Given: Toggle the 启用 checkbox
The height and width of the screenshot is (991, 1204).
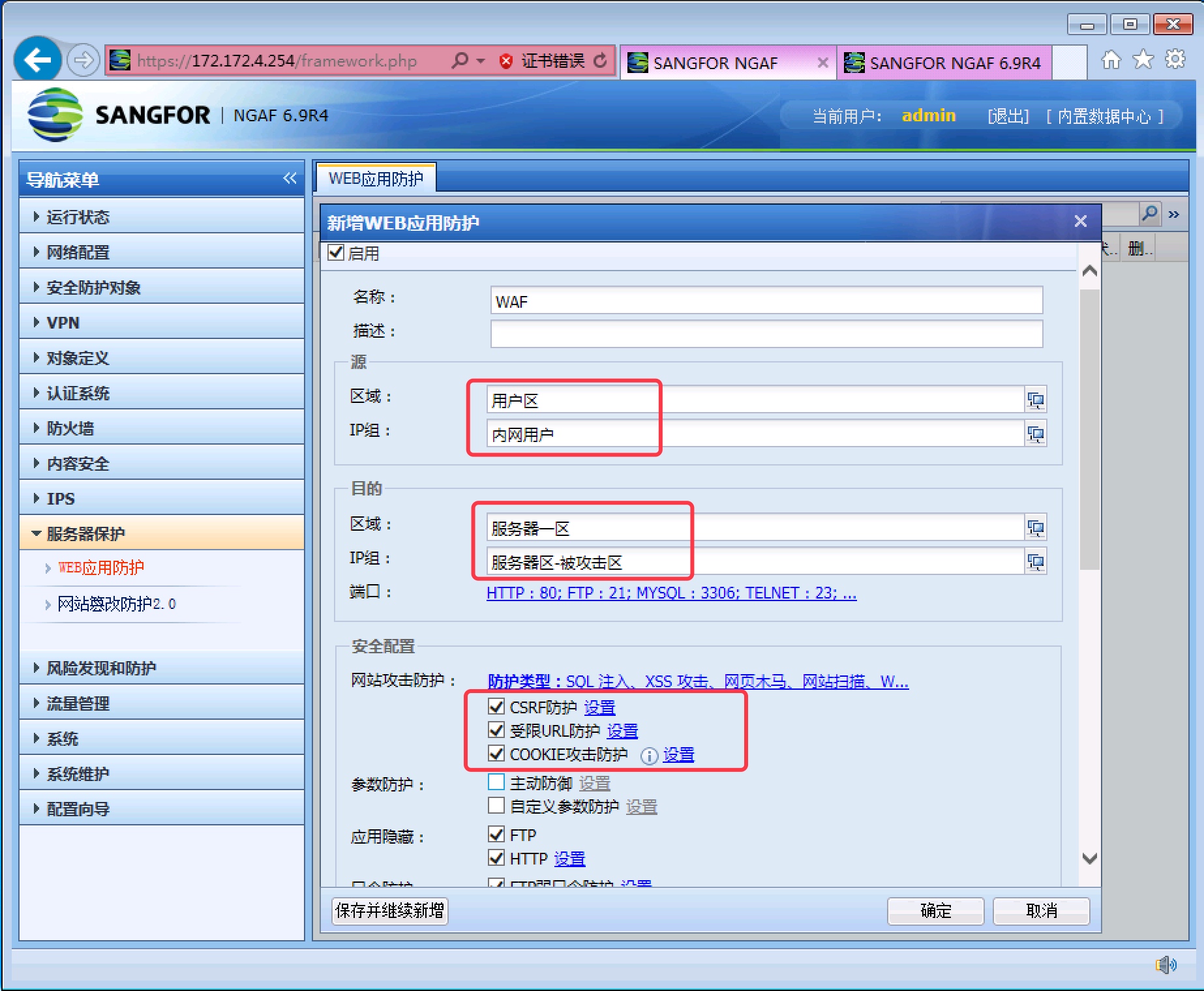Looking at the screenshot, I should (336, 252).
